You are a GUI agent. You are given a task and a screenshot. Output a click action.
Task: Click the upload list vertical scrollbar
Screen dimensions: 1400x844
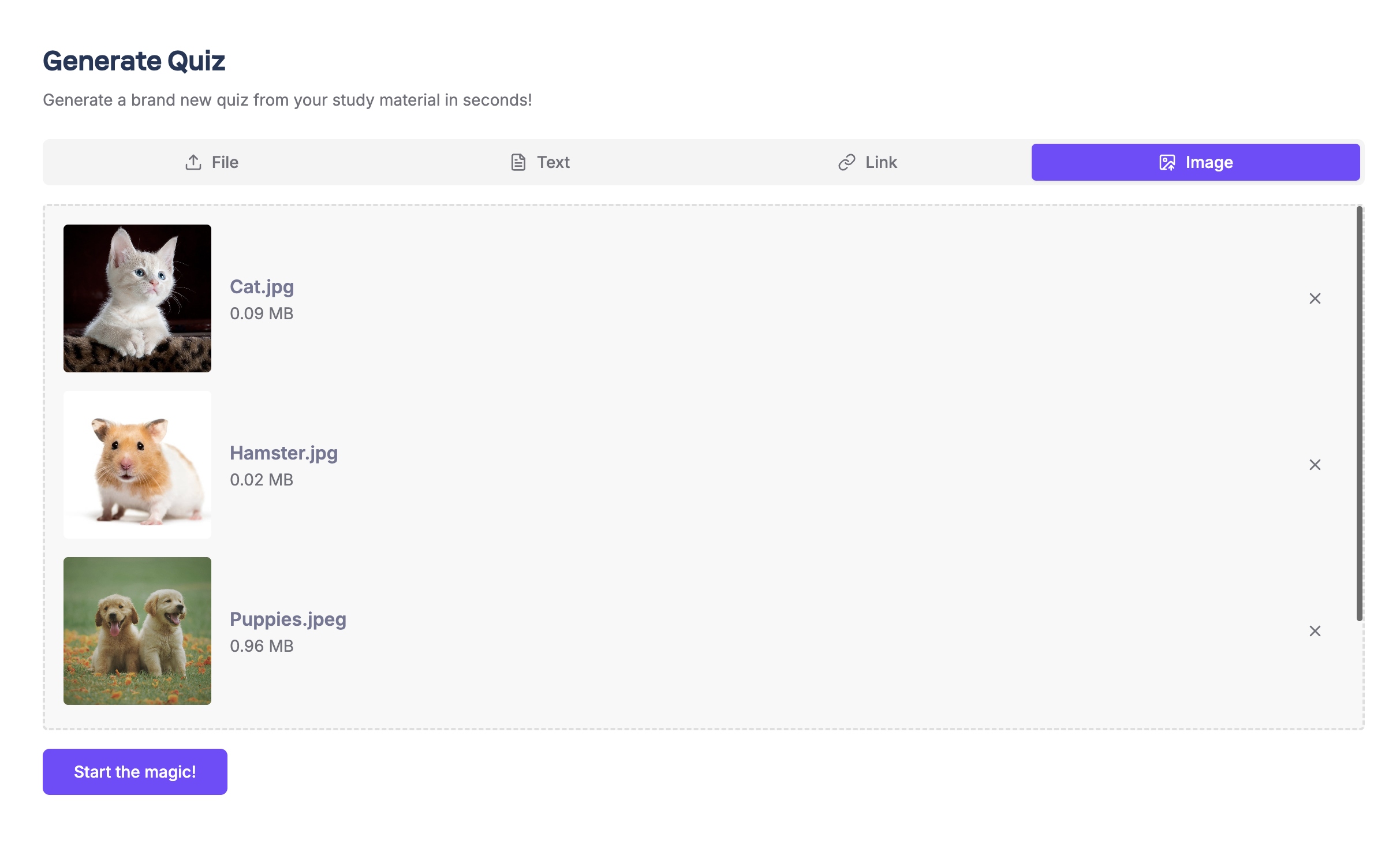click(1359, 413)
